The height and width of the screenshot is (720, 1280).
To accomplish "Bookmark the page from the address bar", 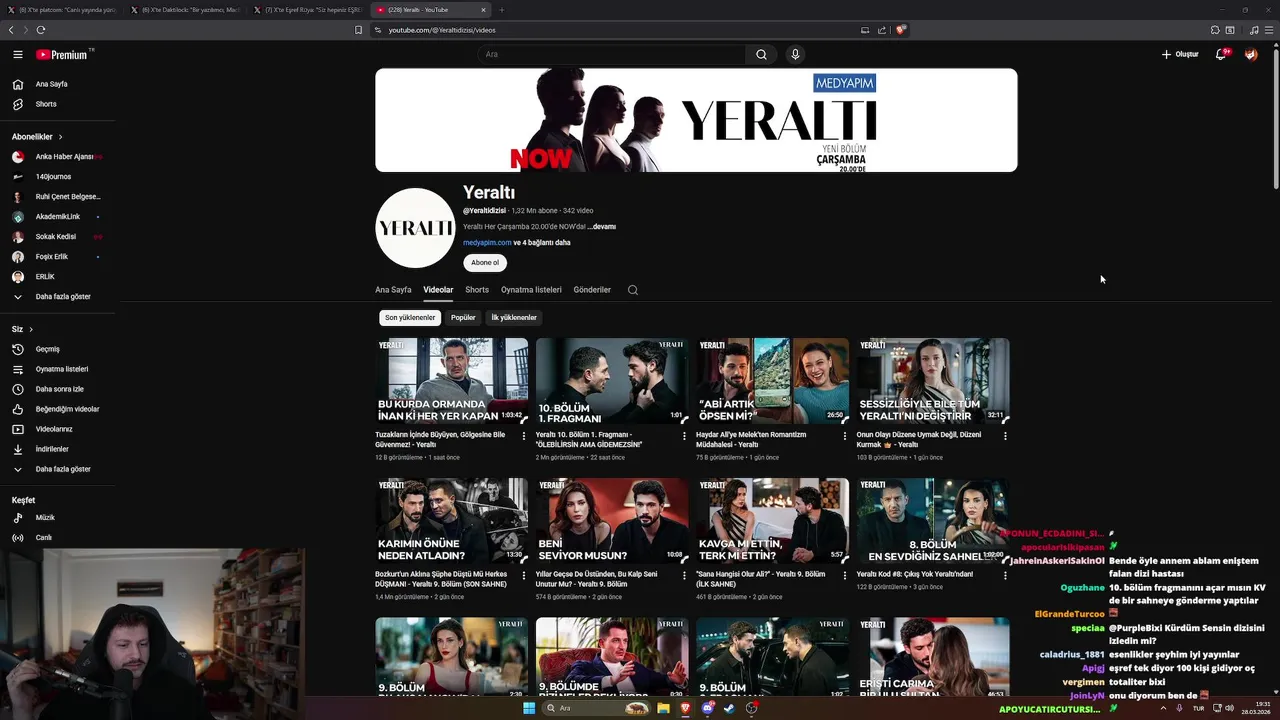I will coord(359,30).
